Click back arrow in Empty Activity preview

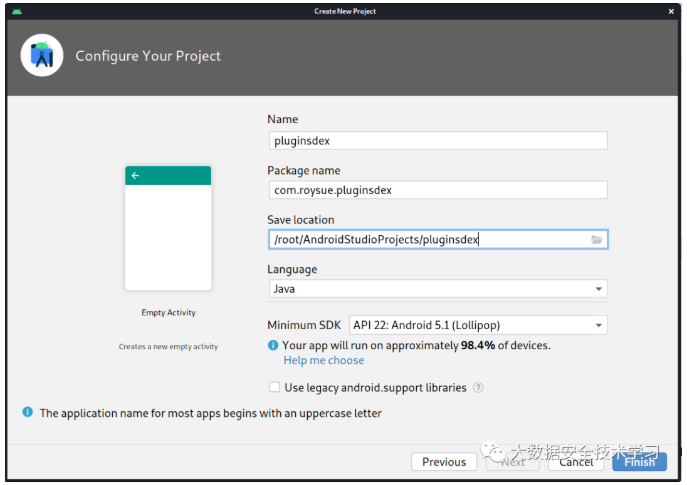135,176
